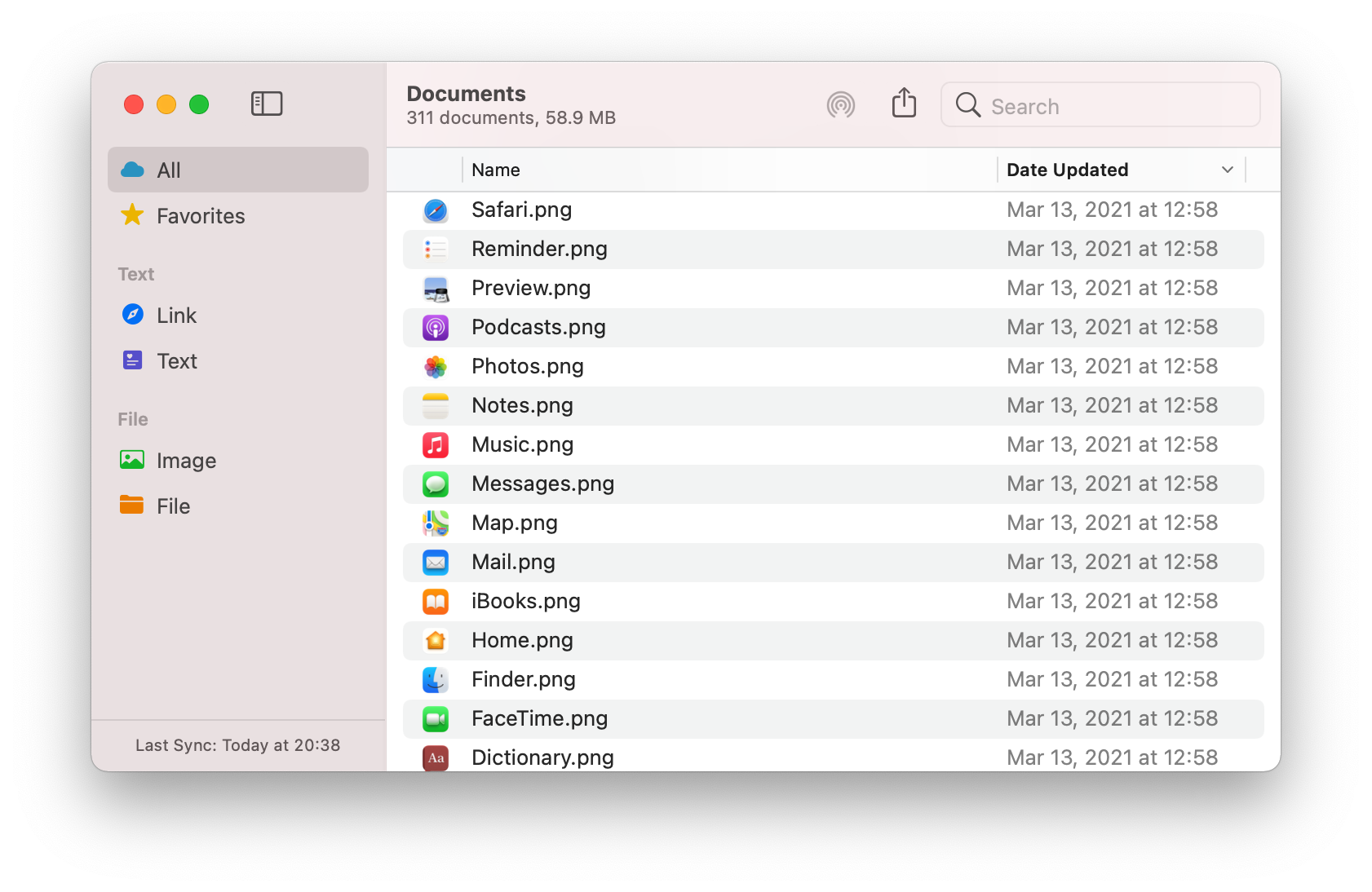Click the Map.png icon
The image size is (1372, 892).
coord(436,523)
